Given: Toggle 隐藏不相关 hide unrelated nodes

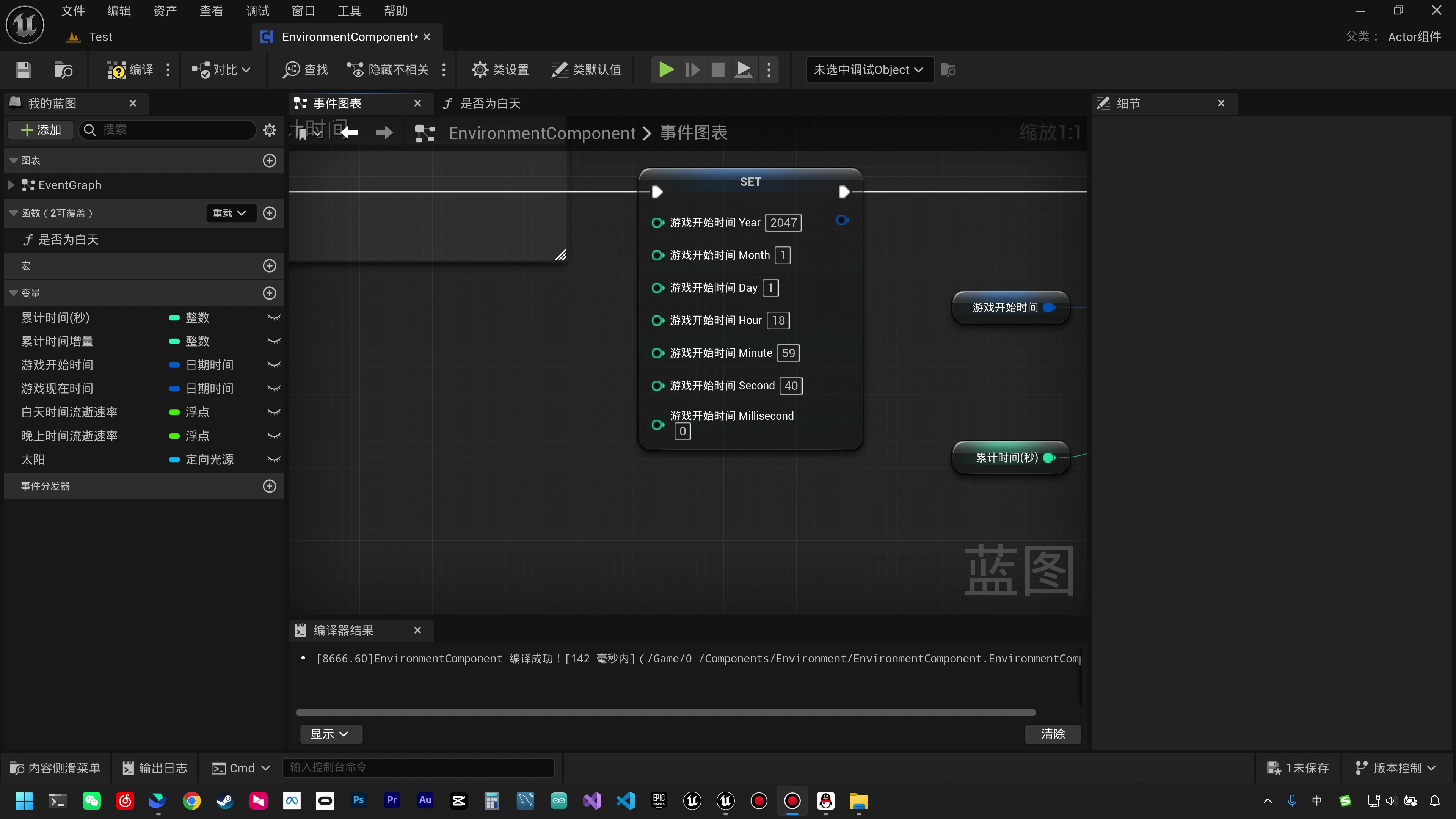Looking at the screenshot, I should tap(388, 69).
